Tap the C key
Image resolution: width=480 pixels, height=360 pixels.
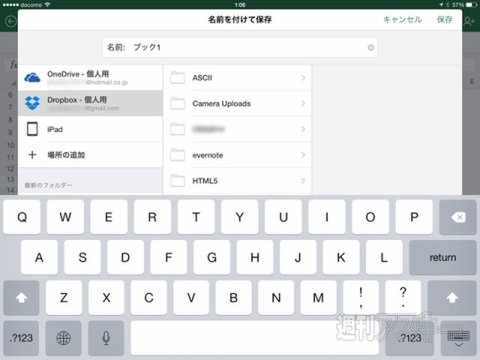point(149,298)
